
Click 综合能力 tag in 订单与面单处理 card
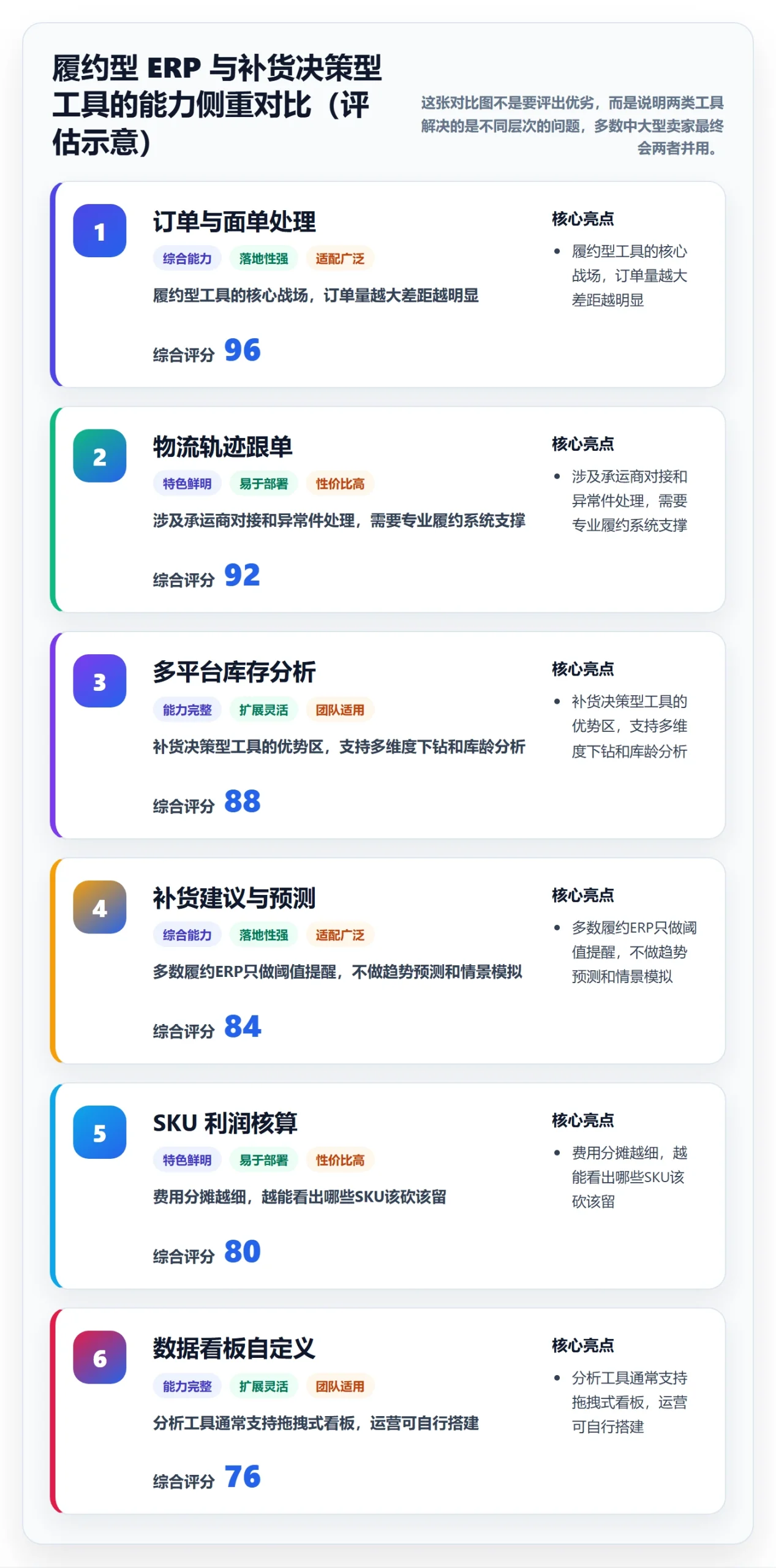[187, 258]
